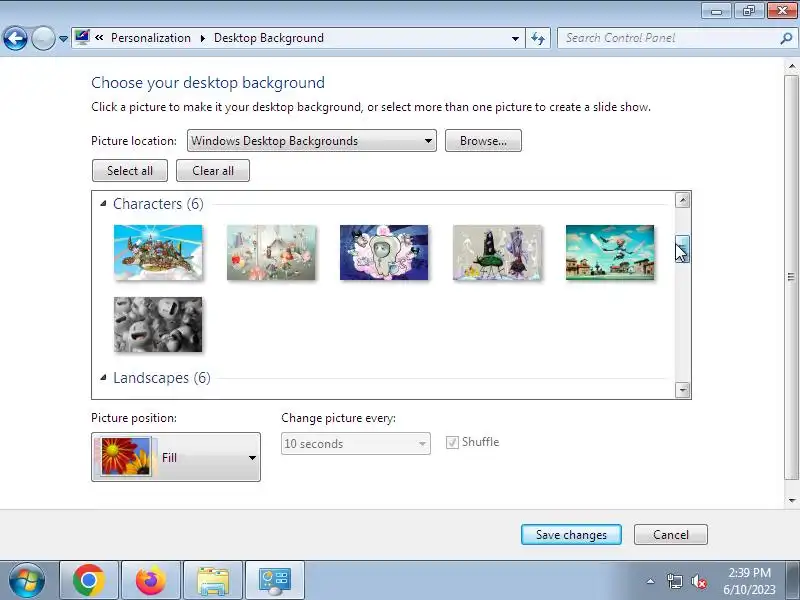Click the Refresh button next to address bar
The image size is (800, 600).
pyautogui.click(x=538, y=38)
